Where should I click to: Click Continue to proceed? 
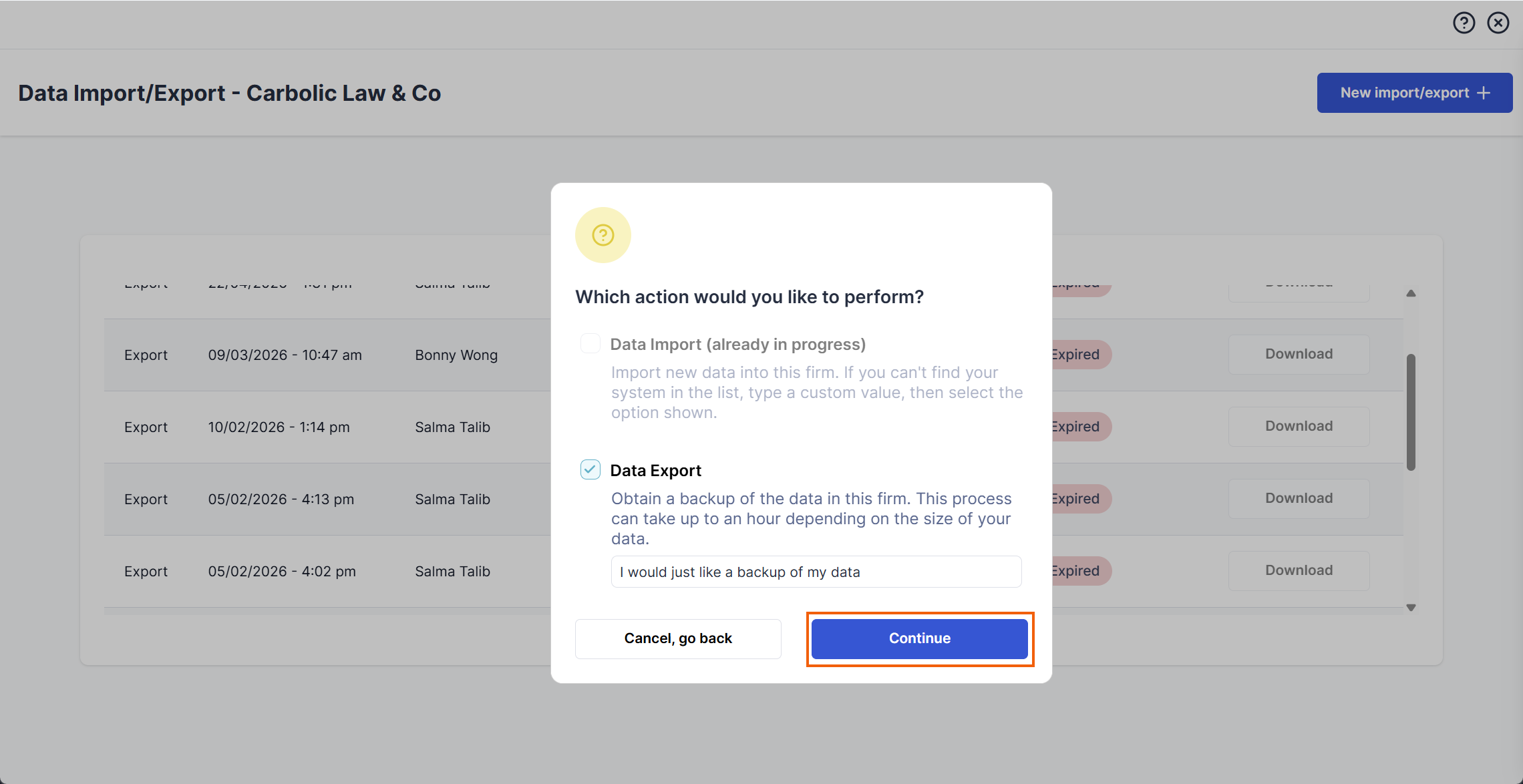click(x=920, y=638)
